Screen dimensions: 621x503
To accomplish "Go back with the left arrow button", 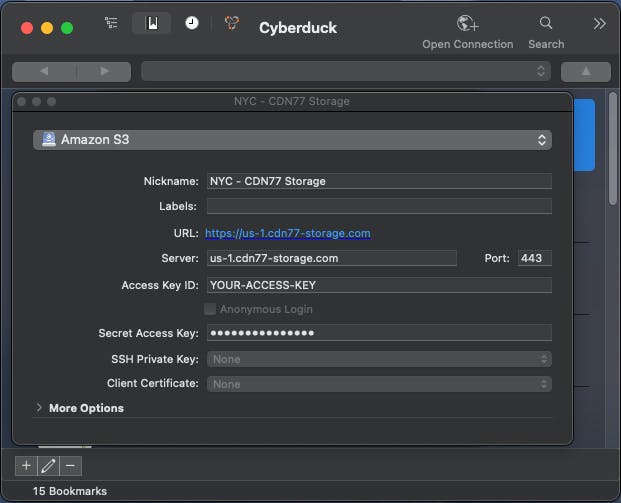I will pyautogui.click(x=44, y=72).
